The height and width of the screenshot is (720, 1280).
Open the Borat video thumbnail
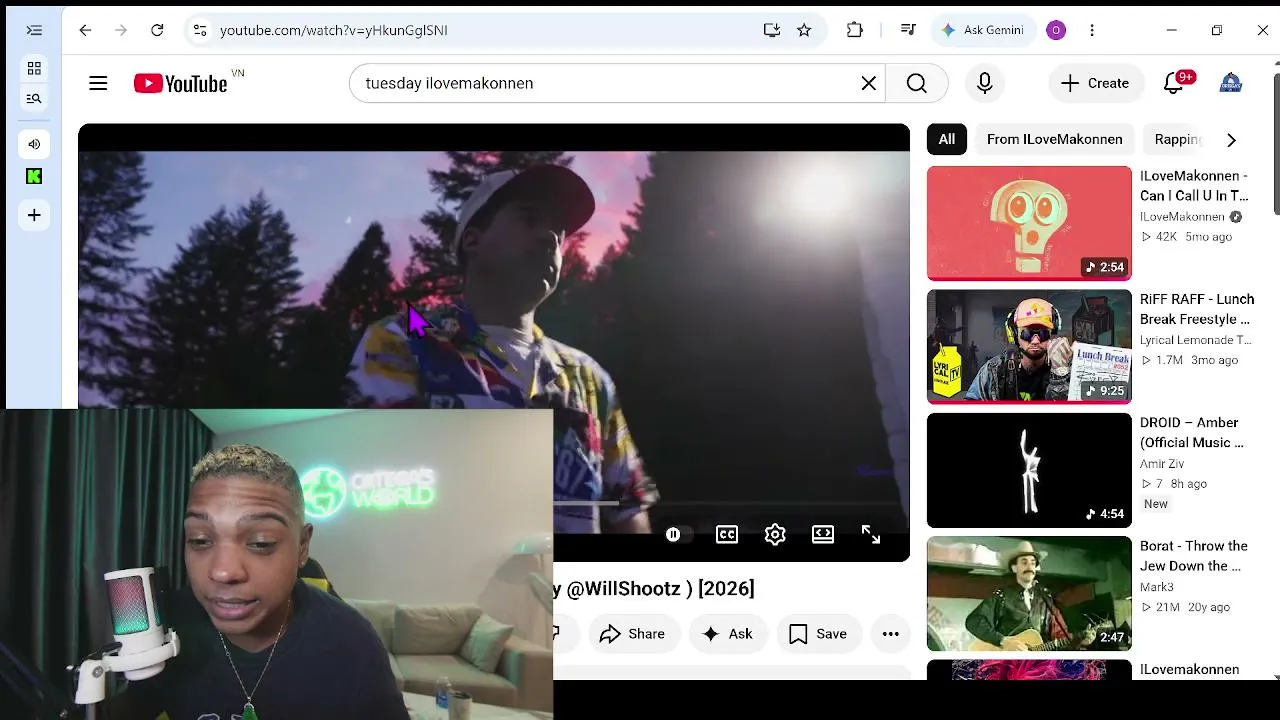(x=1029, y=594)
